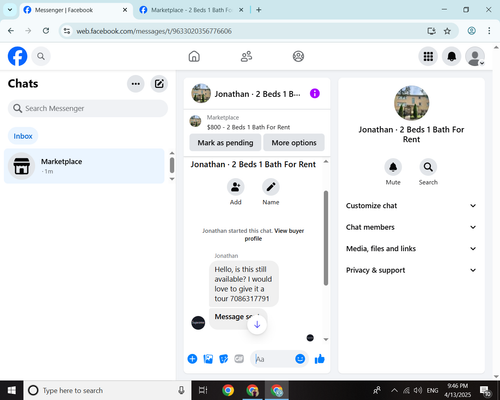This screenshot has height=400, width=500.
Task: Open conversation information purple icon
Action: tap(315, 93)
